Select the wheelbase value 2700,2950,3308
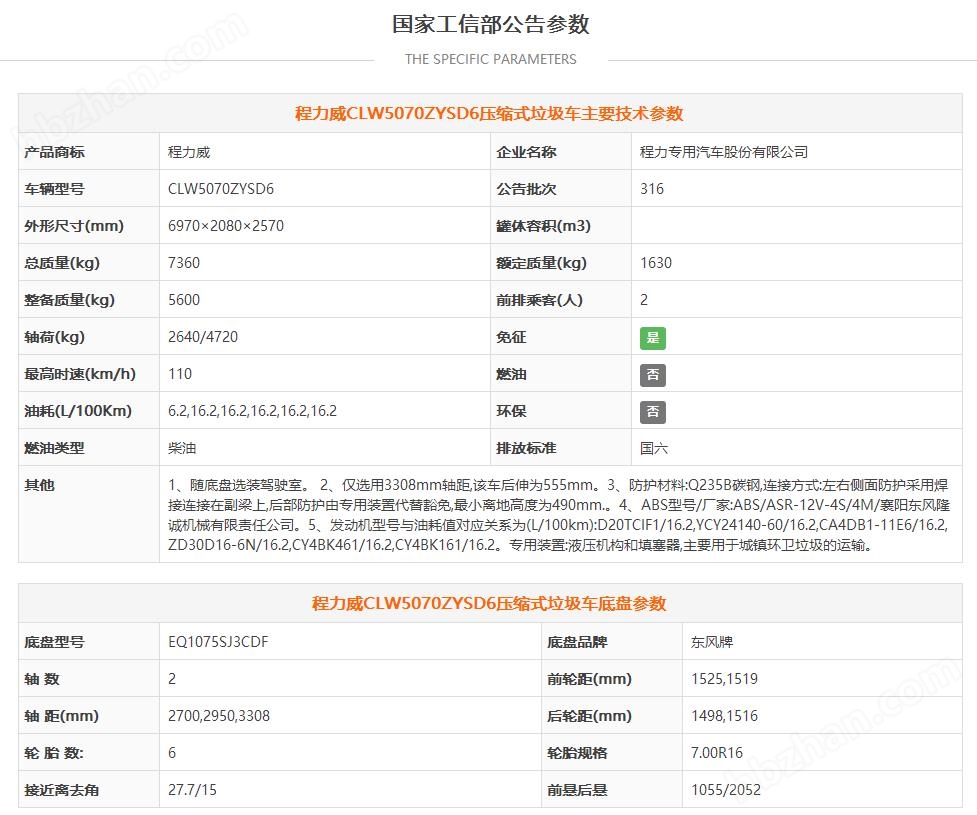This screenshot has width=977, height=815. click(219, 716)
